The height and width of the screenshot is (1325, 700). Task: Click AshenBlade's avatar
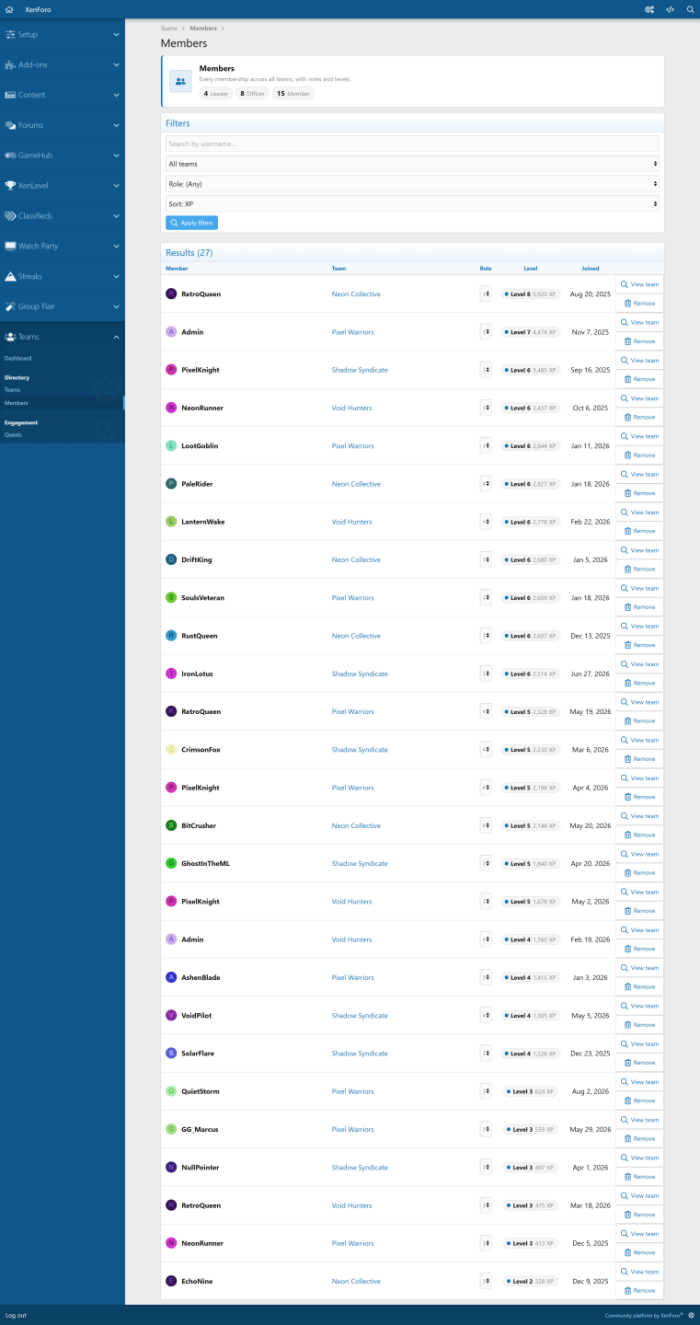[x=171, y=978]
